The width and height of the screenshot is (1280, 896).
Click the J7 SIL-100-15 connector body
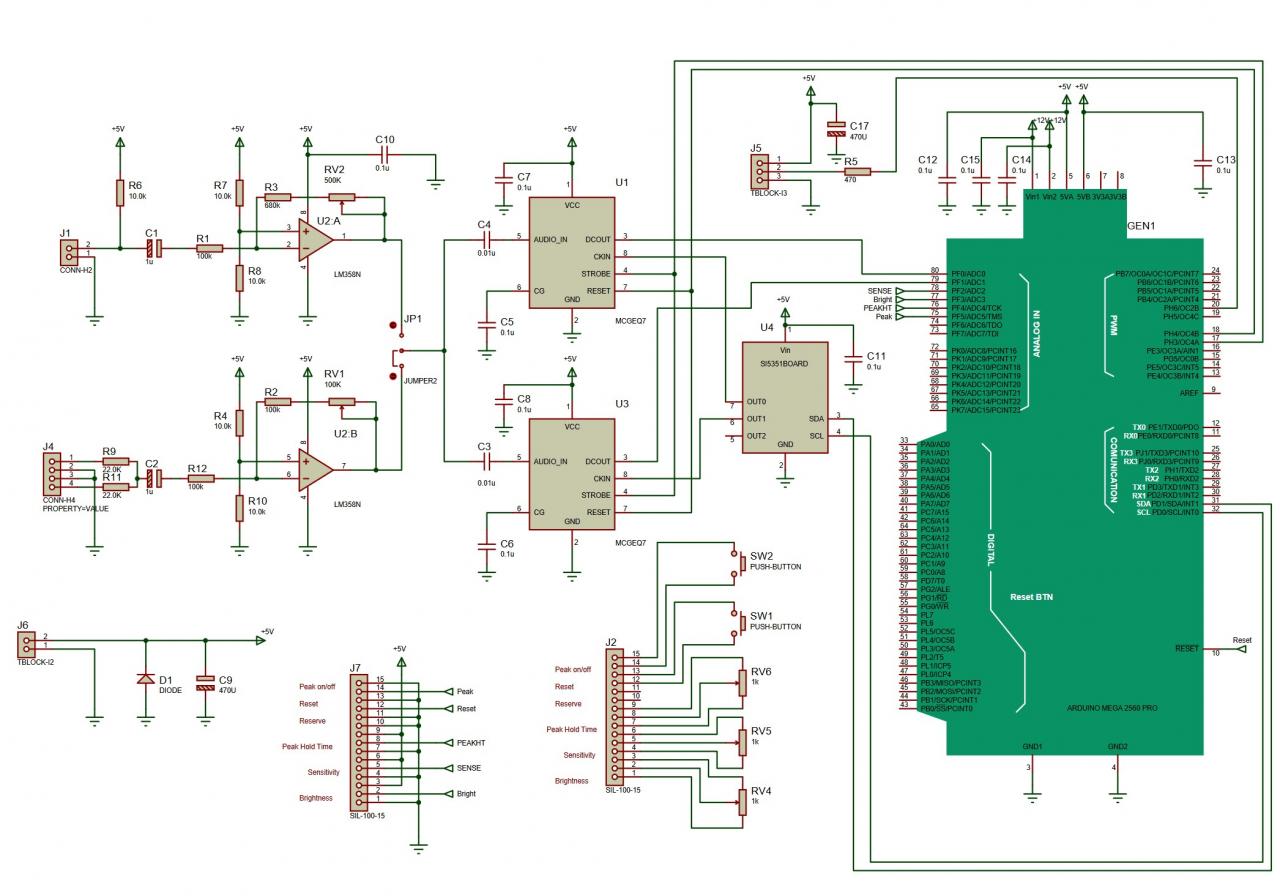[x=359, y=743]
